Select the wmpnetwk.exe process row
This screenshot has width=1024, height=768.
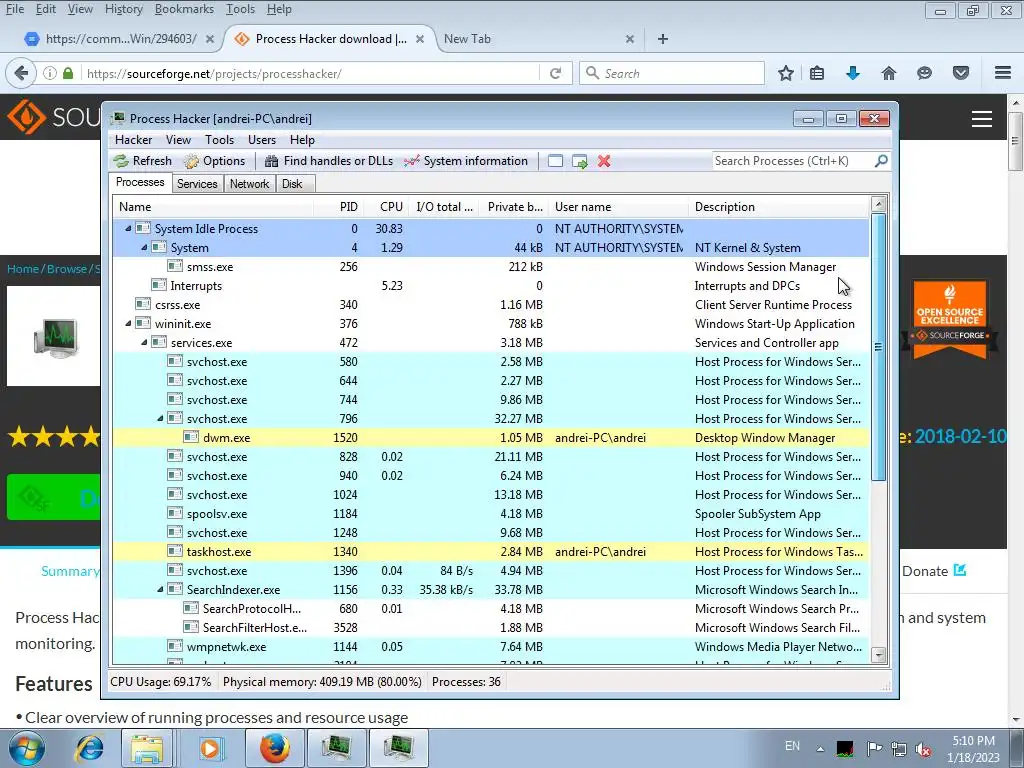coord(490,647)
